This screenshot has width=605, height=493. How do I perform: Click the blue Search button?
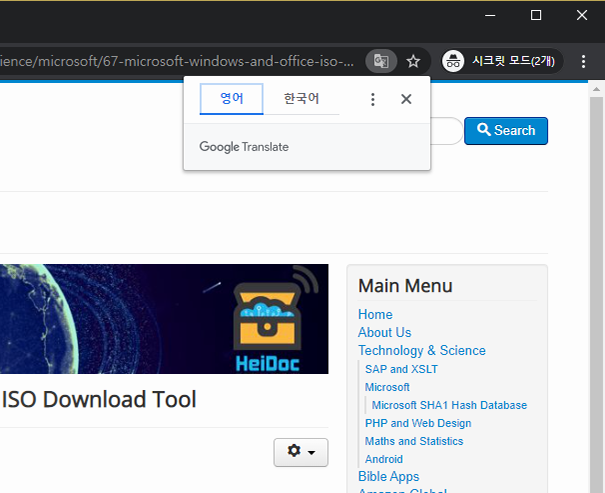(x=506, y=131)
